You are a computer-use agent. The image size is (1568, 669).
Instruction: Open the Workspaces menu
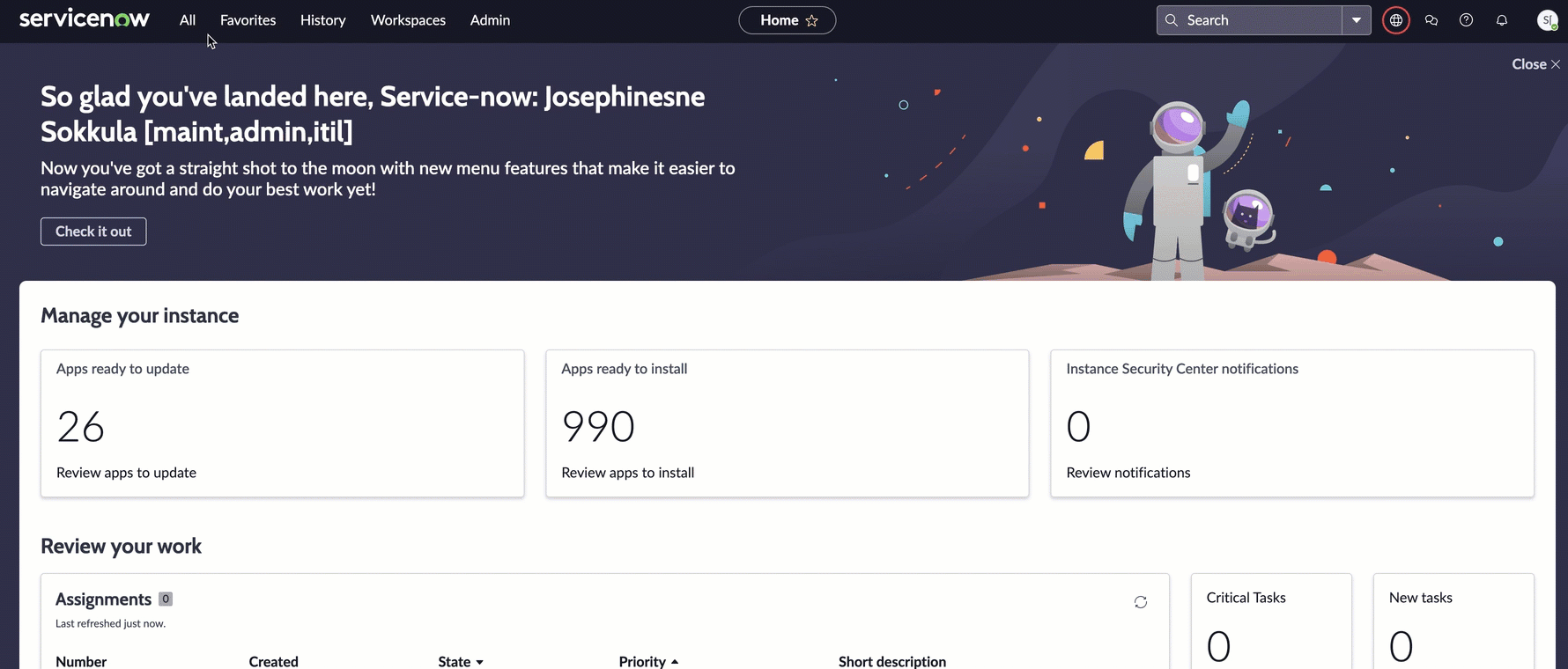tap(408, 20)
